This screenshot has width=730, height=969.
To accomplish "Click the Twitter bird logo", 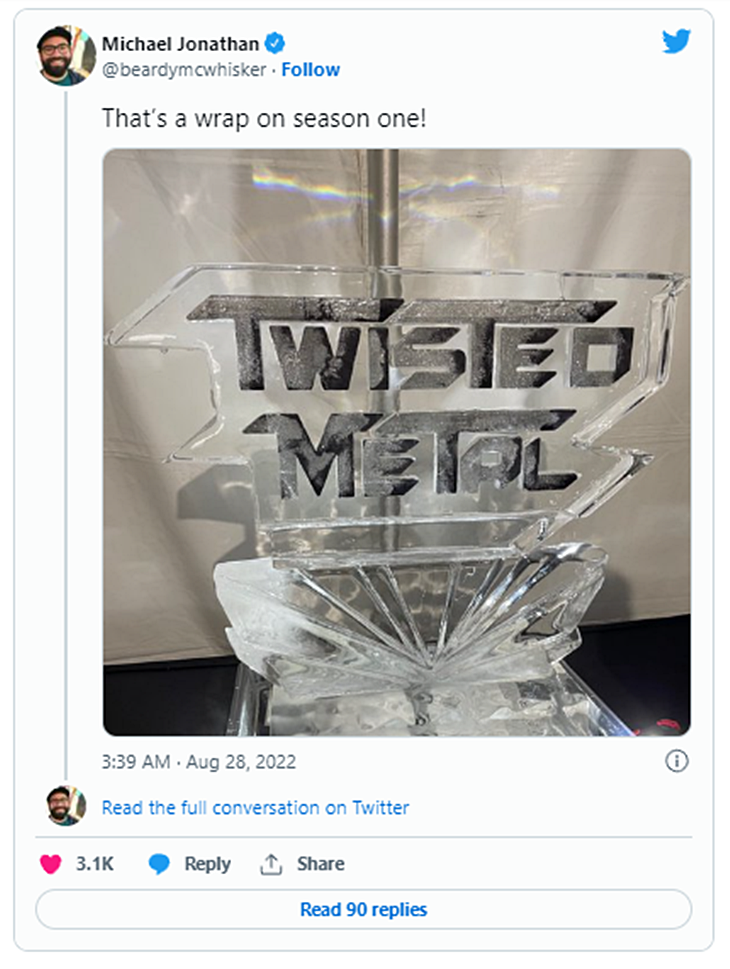I will (x=676, y=41).
